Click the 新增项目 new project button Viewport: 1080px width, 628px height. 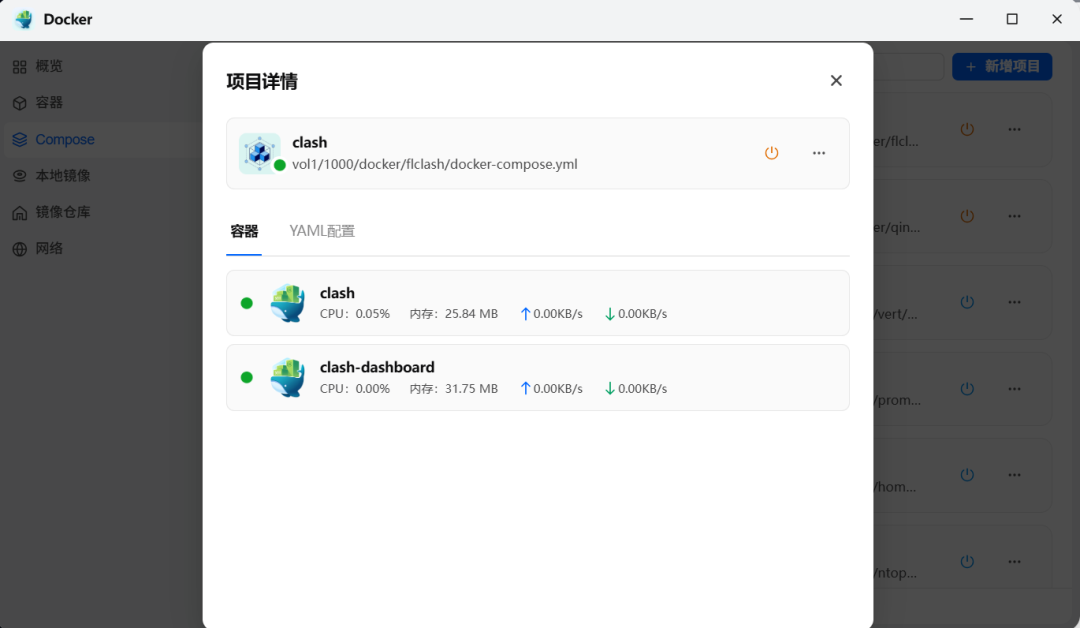1001,66
